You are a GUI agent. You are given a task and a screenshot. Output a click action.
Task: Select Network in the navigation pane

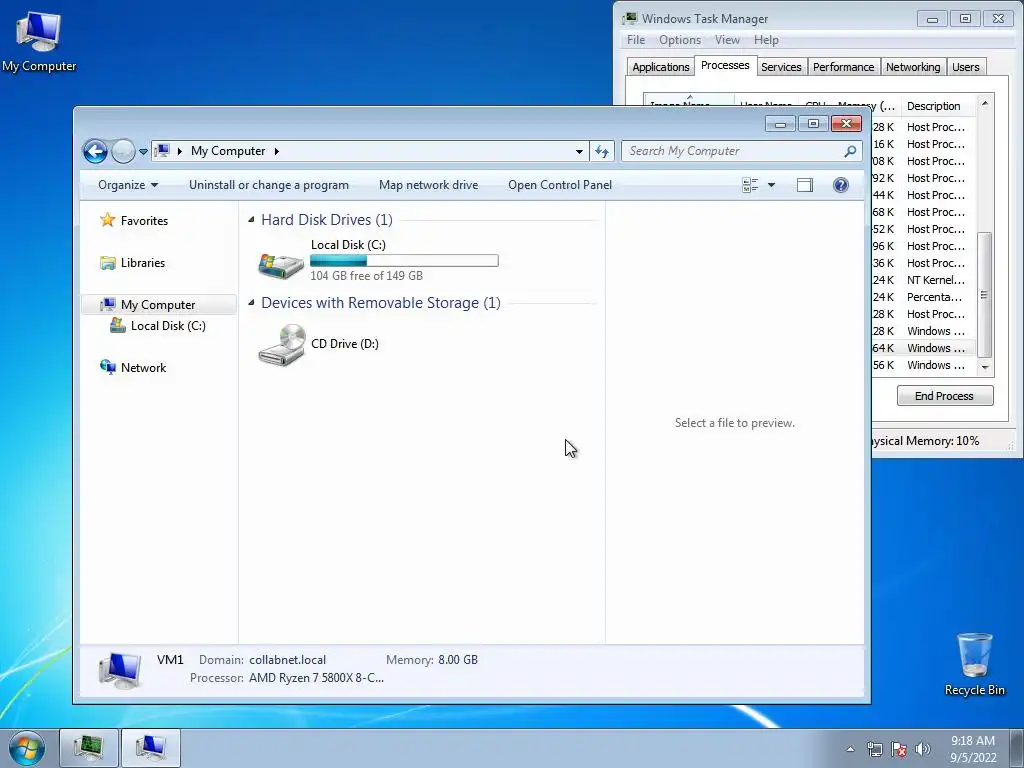(143, 368)
